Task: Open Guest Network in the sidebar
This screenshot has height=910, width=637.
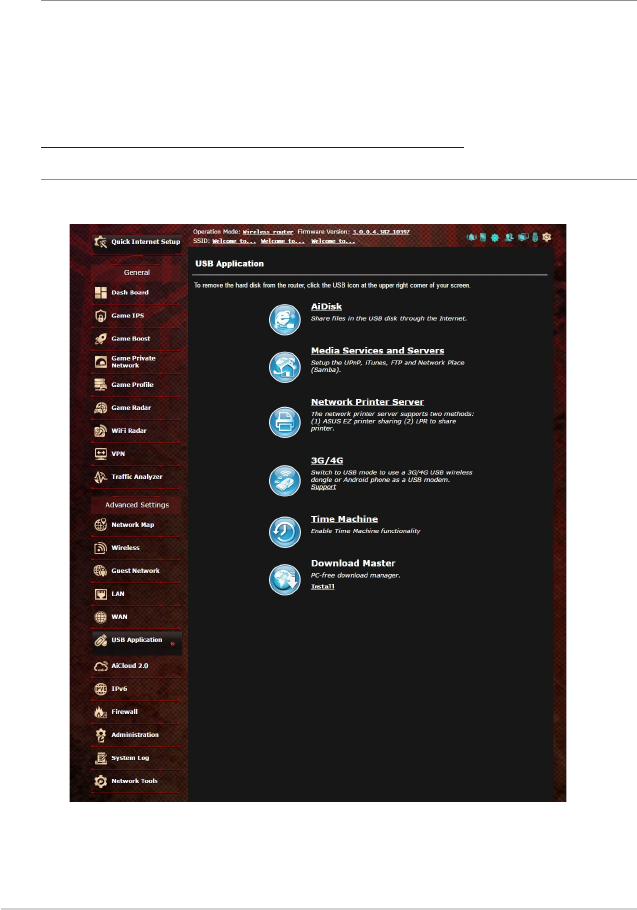Action: coord(136,570)
